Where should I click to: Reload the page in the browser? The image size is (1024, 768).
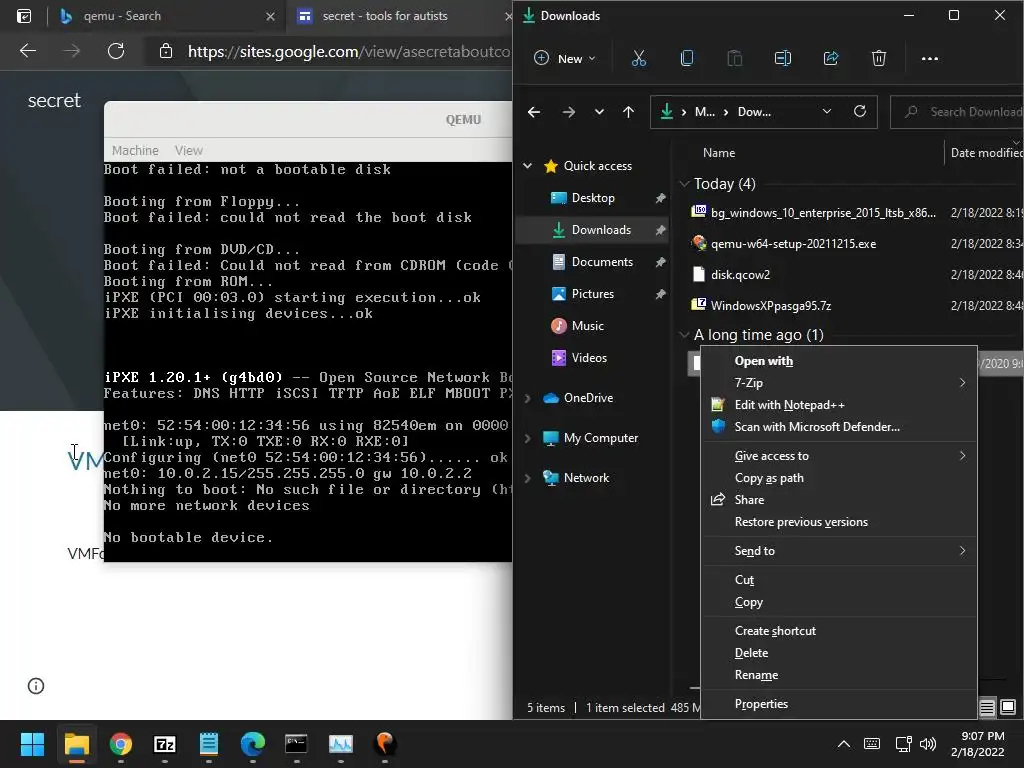coord(116,51)
